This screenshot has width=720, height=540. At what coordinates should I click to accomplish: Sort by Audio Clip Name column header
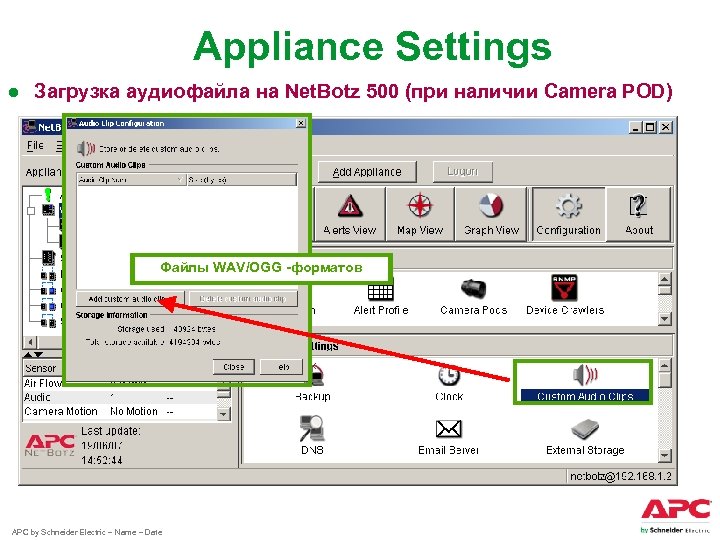click(131, 180)
